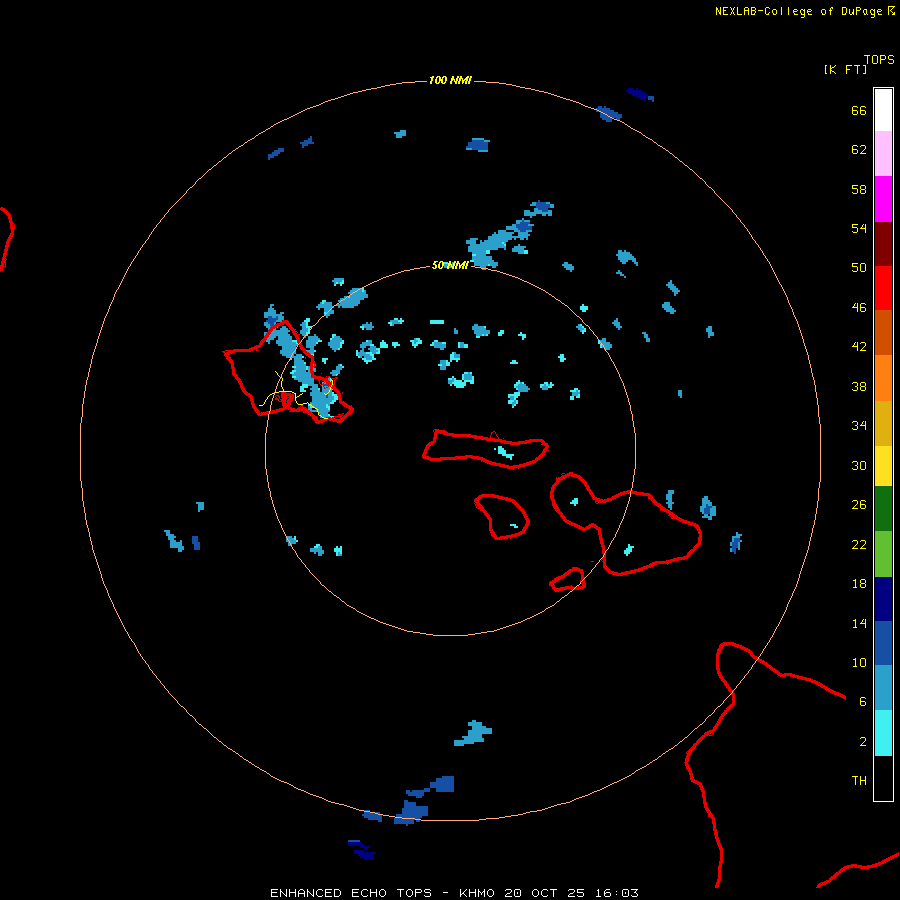This screenshot has height=900, width=900.
Task: Click the legend value "22"
Action: pyautogui.click(x=859, y=544)
